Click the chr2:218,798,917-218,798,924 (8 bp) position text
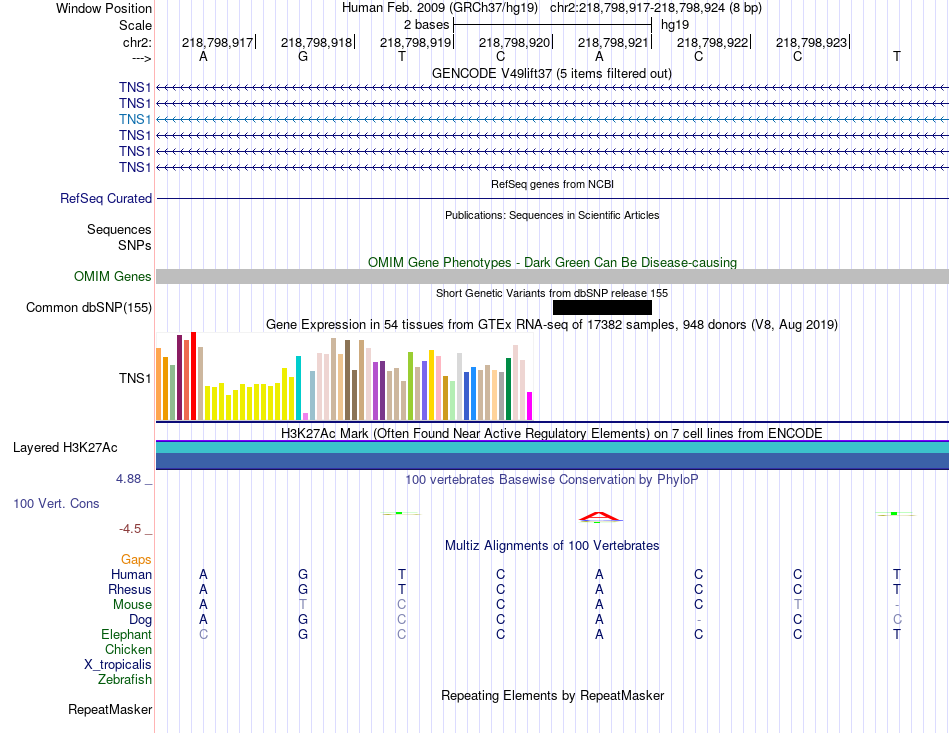The image size is (950, 733). [656, 8]
